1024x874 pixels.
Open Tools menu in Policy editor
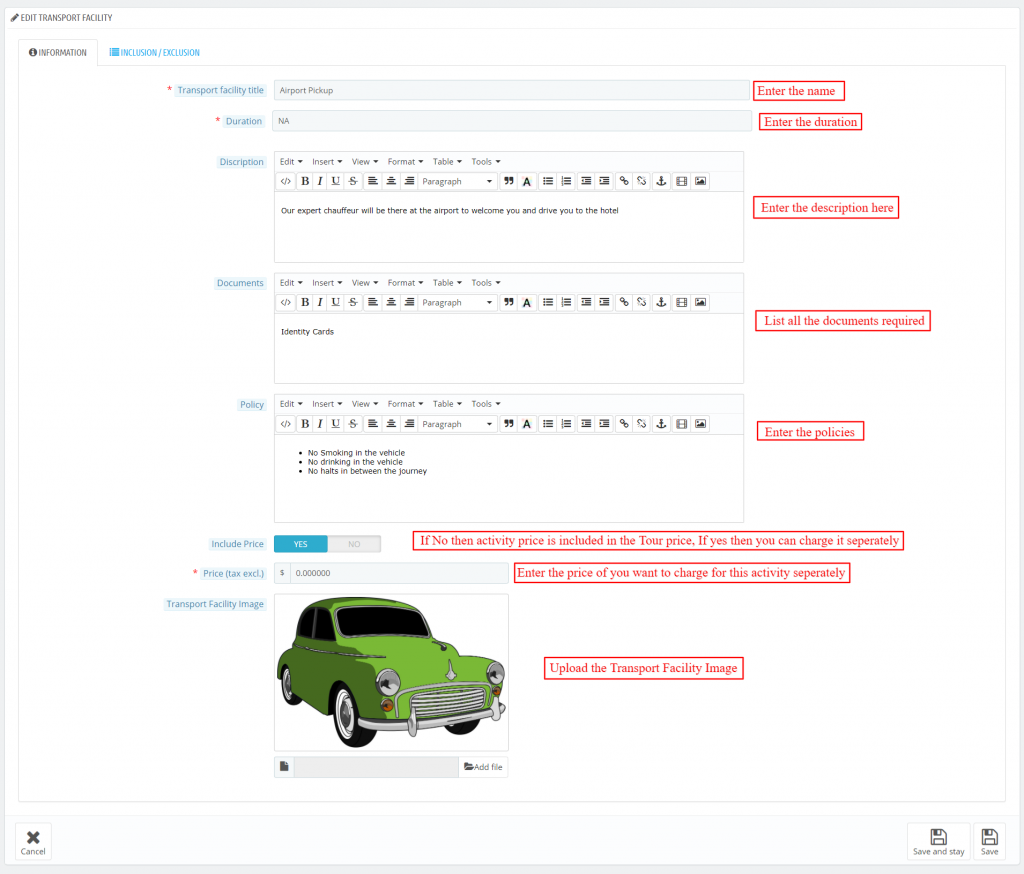point(486,404)
